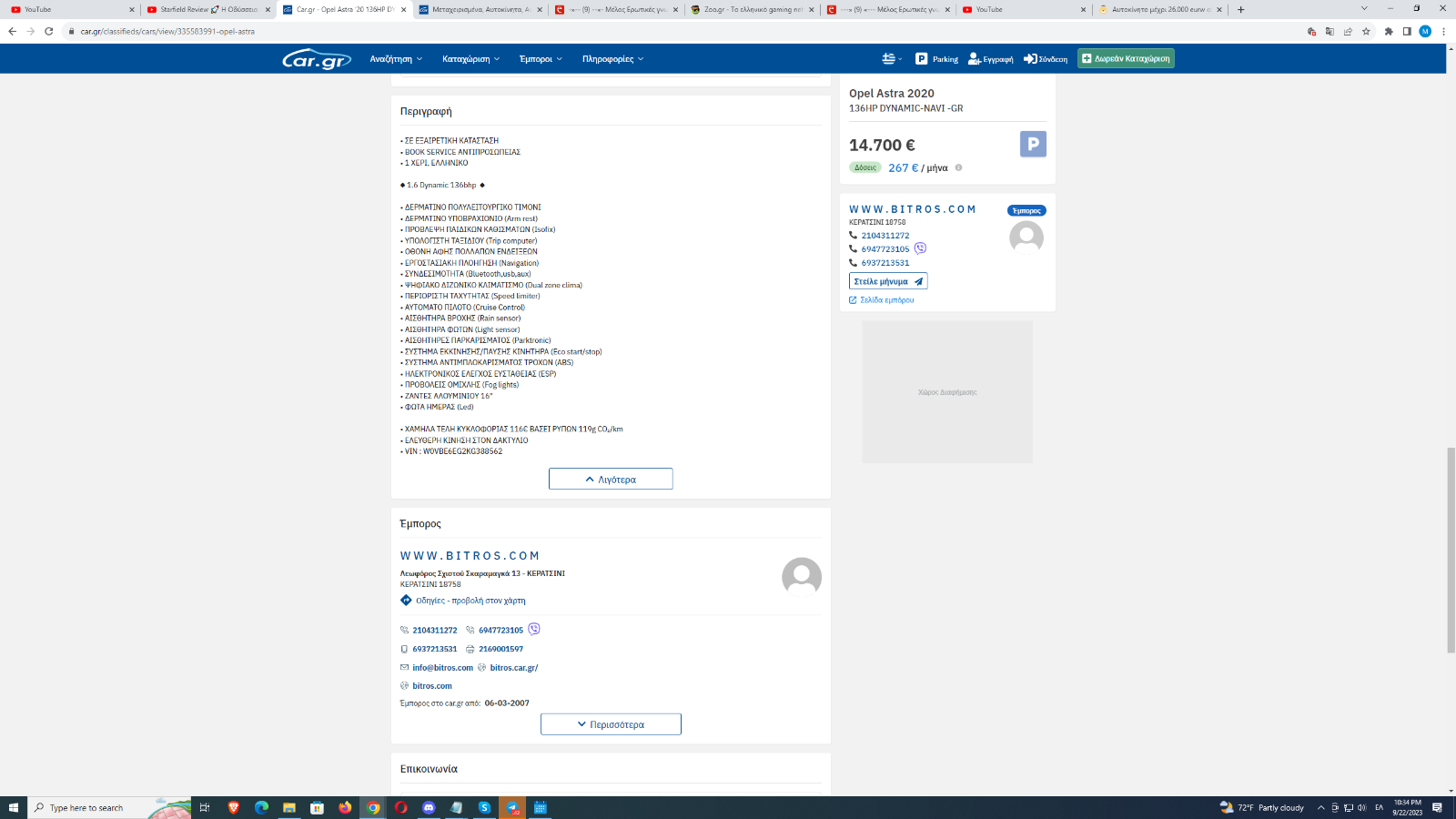Click Σύνδεση login button
Viewport: 1456px width, 819px height.
coord(1046,58)
